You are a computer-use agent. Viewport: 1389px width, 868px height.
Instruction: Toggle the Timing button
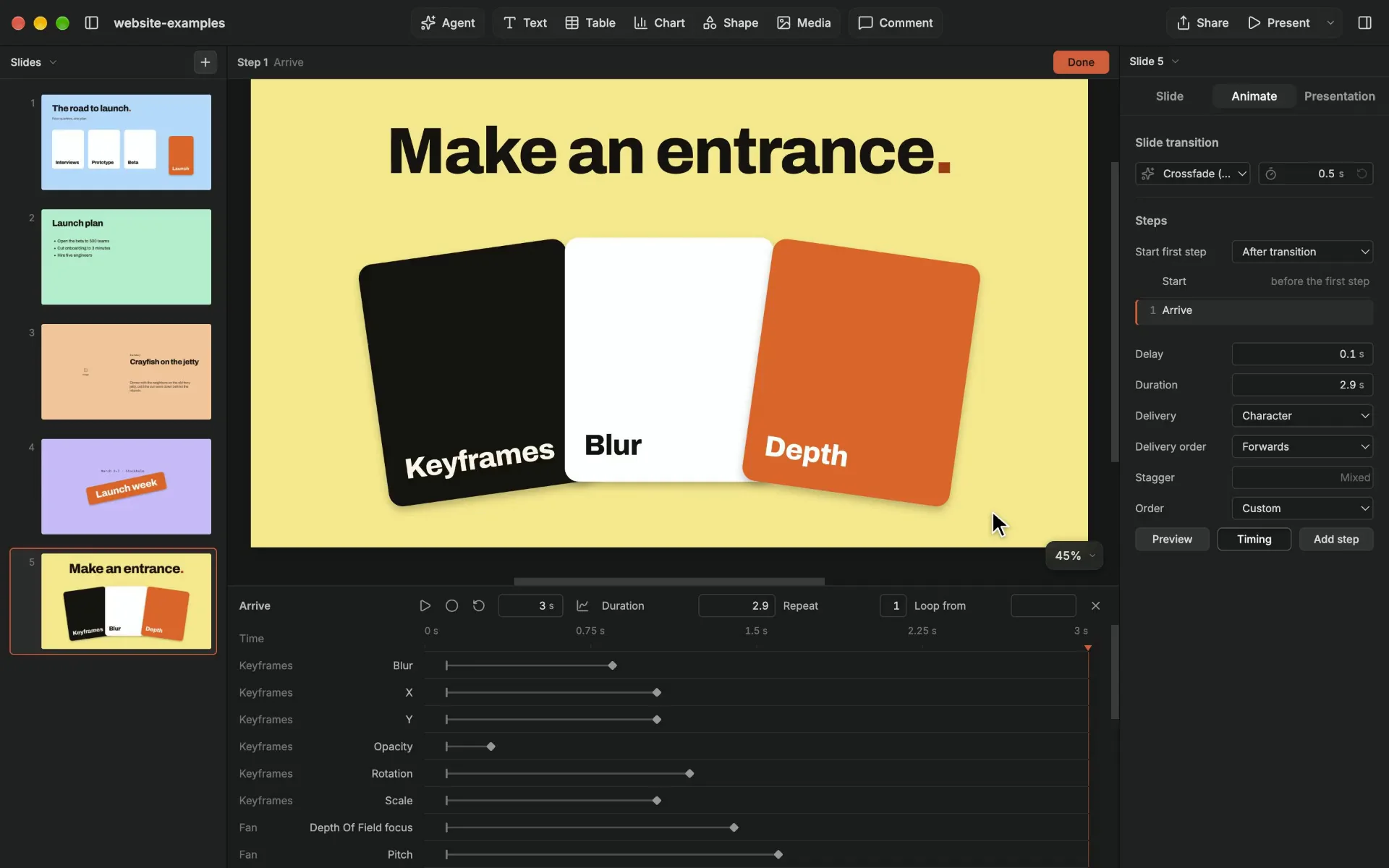(x=1254, y=539)
